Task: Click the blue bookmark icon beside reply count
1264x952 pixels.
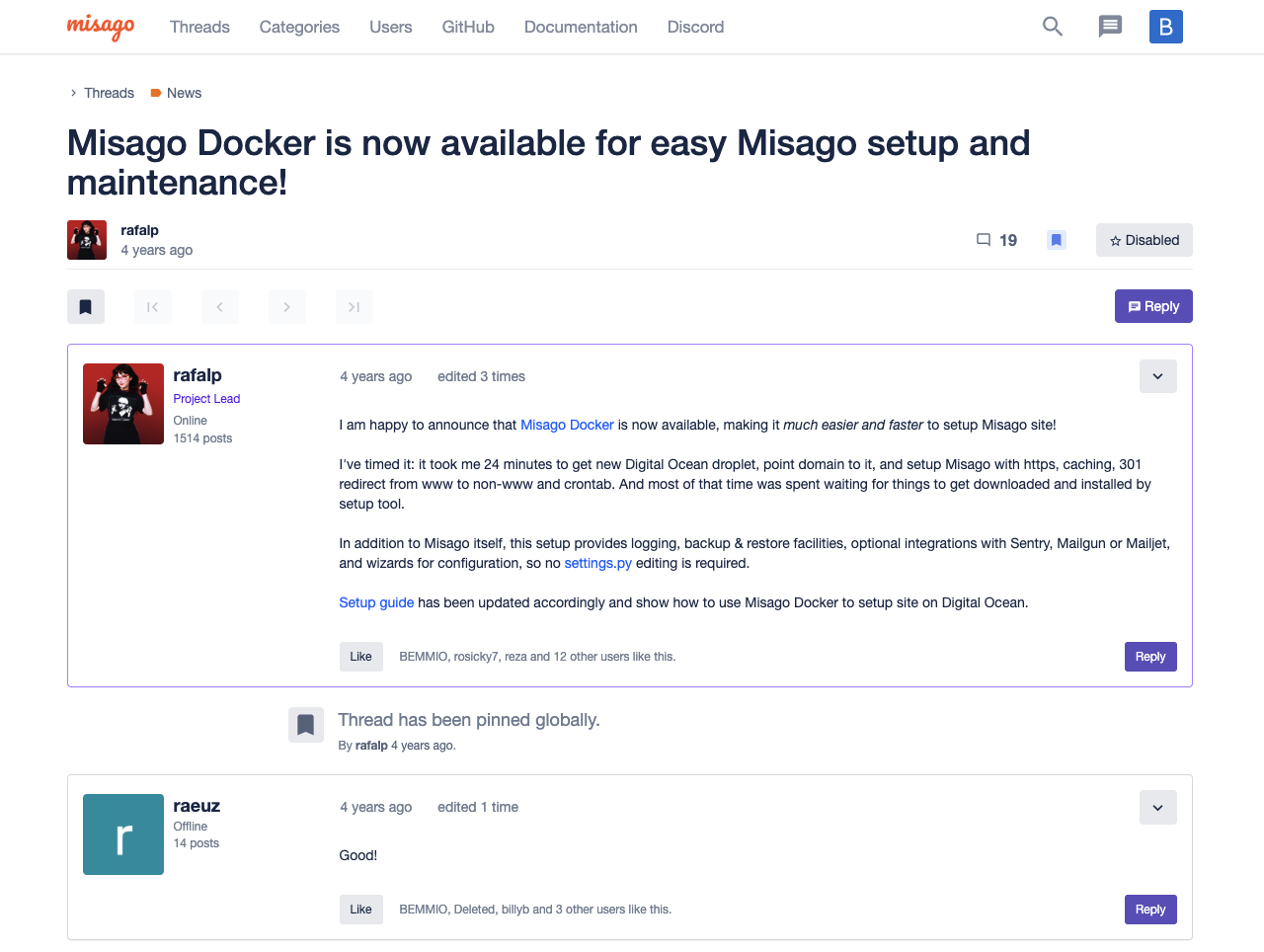Action: click(1056, 240)
